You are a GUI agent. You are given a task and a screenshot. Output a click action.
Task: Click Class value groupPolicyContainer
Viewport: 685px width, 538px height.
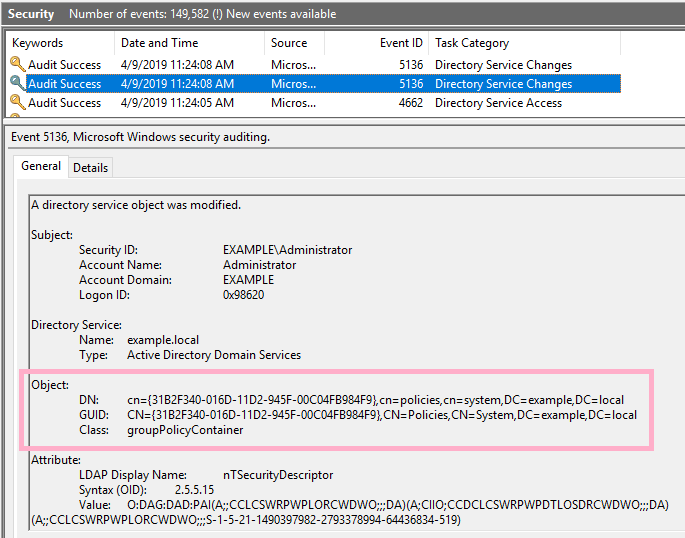tap(185, 430)
